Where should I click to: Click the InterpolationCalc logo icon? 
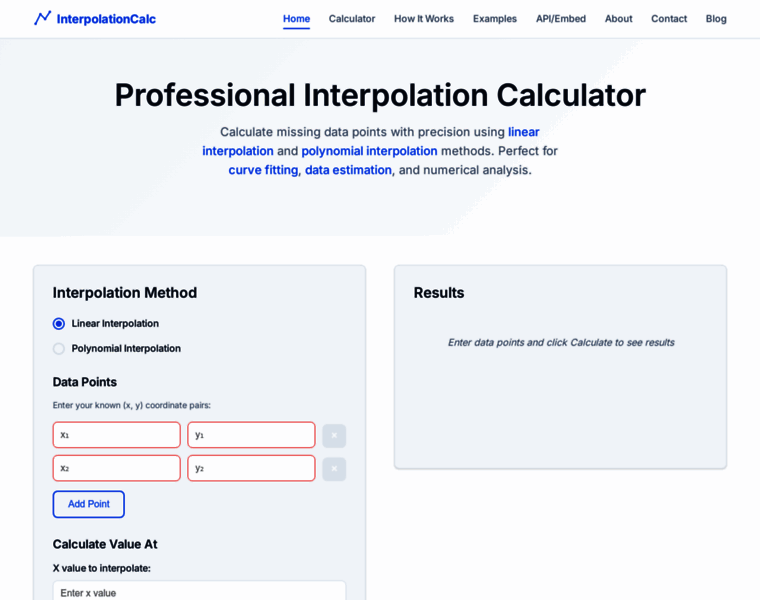point(42,18)
